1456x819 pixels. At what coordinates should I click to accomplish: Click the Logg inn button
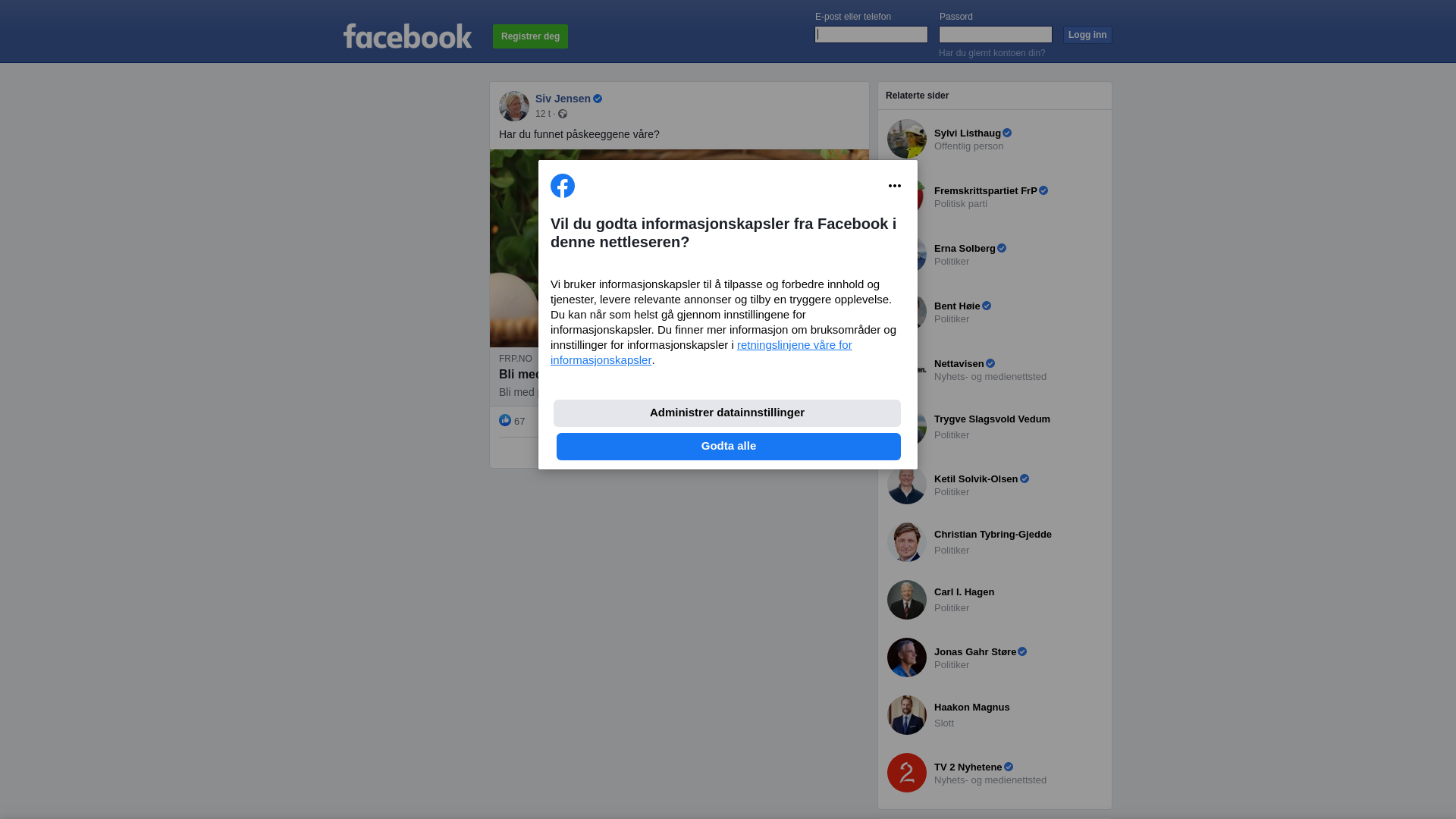coord(1087,35)
